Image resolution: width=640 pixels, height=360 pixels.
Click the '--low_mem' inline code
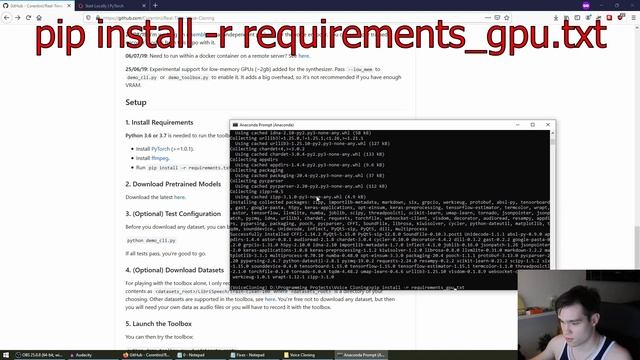360,70
